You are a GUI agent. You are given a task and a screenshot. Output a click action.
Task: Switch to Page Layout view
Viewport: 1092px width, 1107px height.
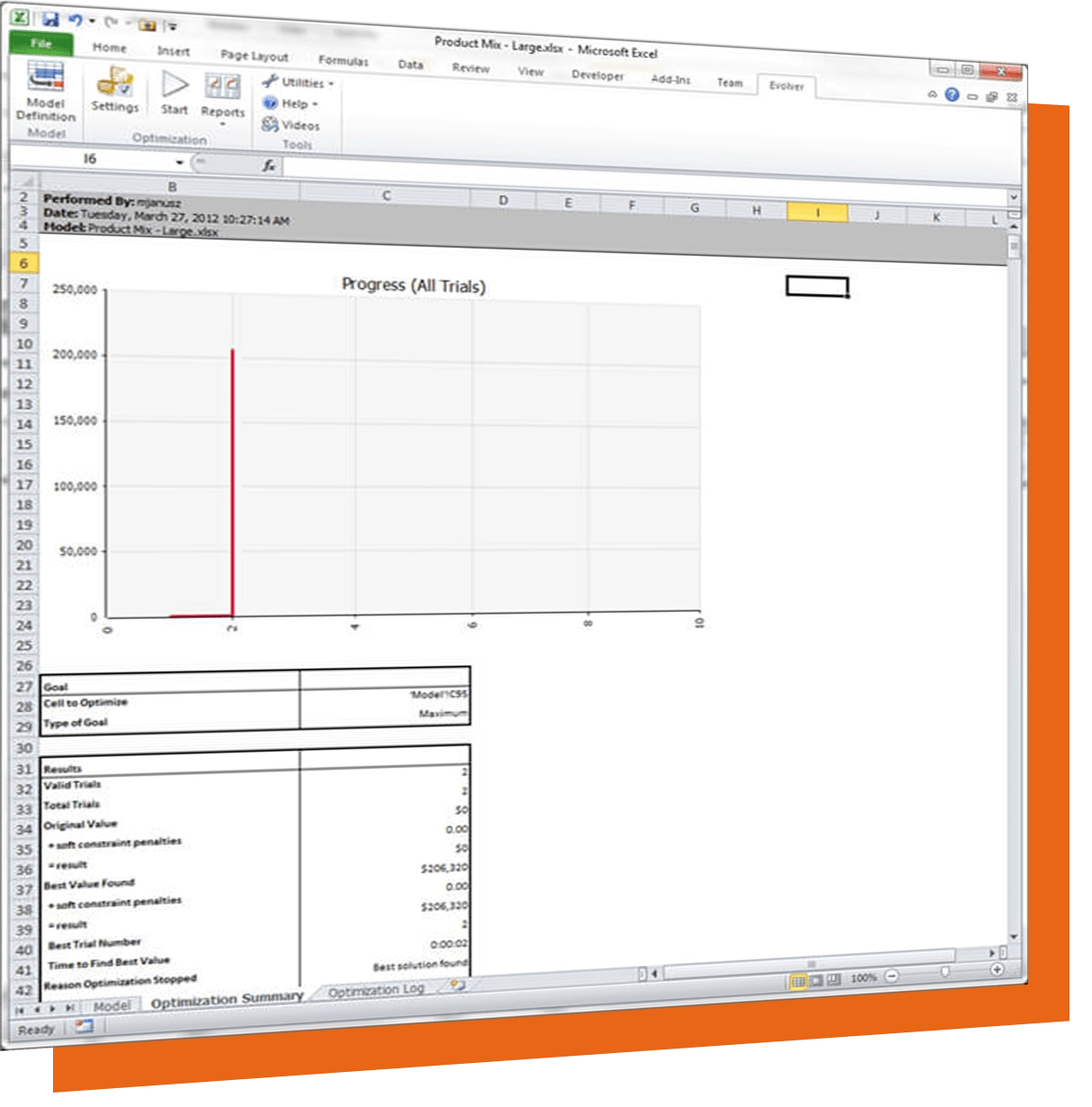click(816, 980)
